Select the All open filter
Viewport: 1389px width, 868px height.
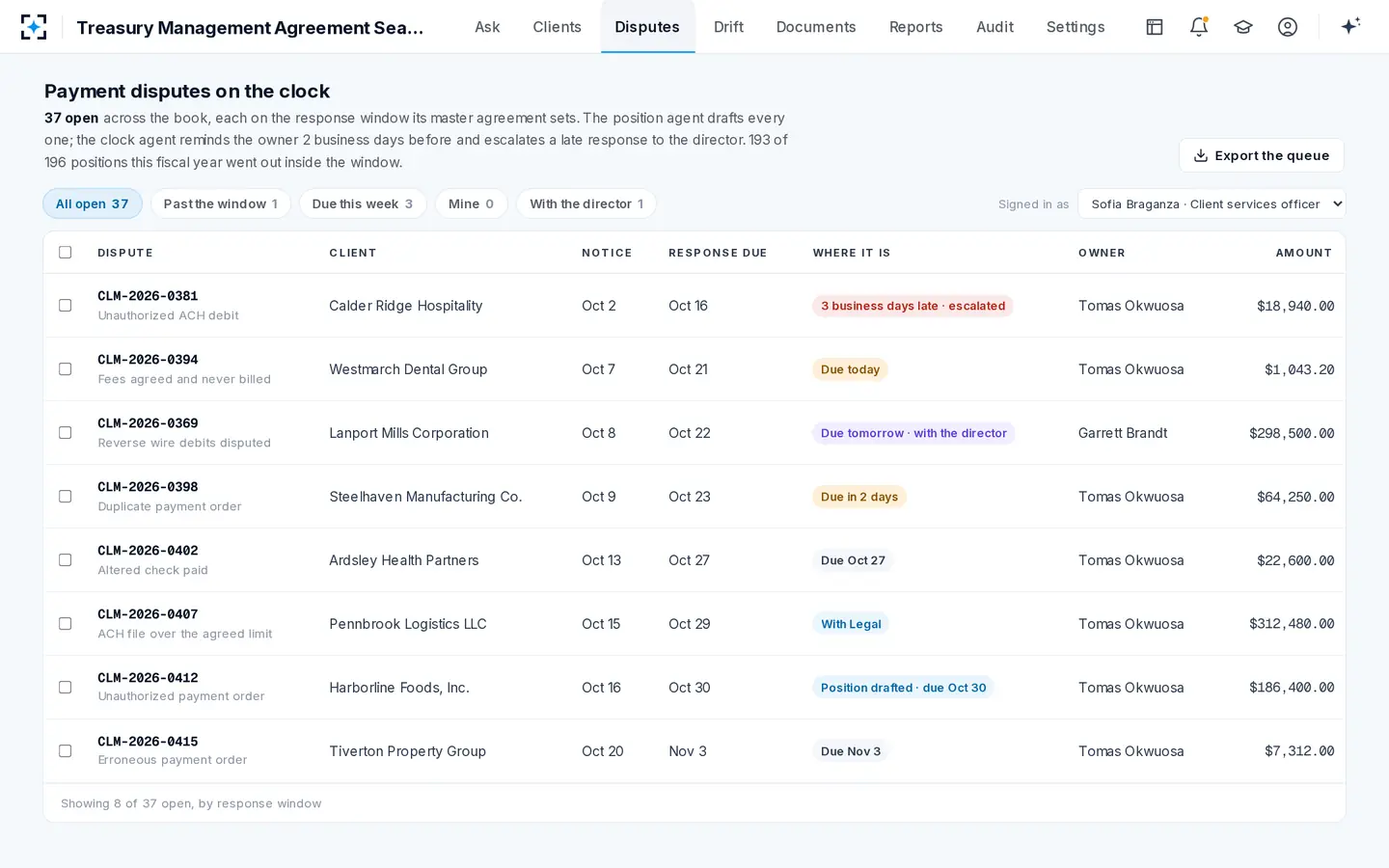coord(93,203)
